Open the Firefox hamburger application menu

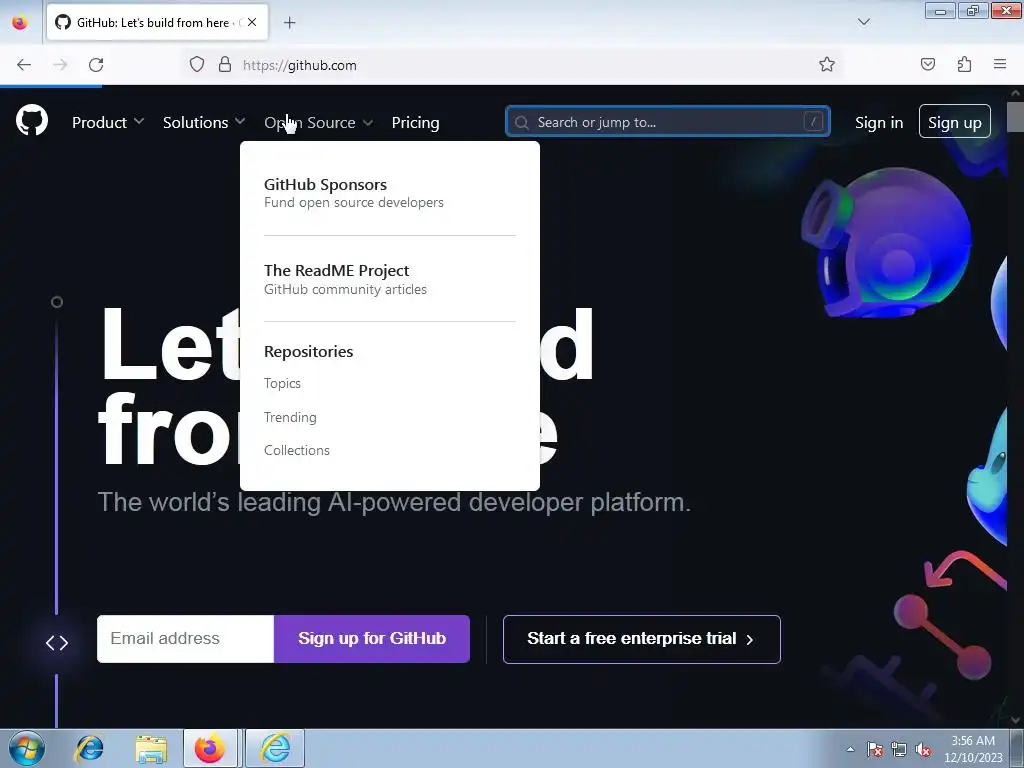tap(999, 64)
